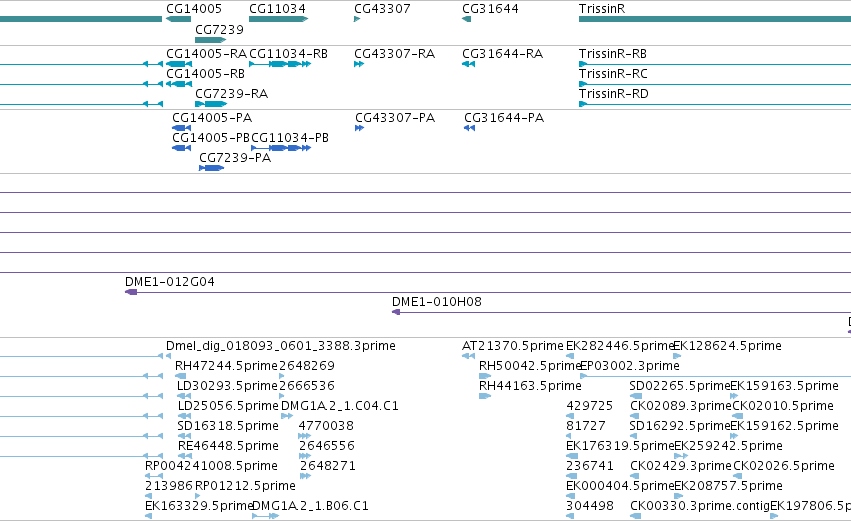
Task: Click the AT21370.5prime EST label
Action: (x=513, y=346)
